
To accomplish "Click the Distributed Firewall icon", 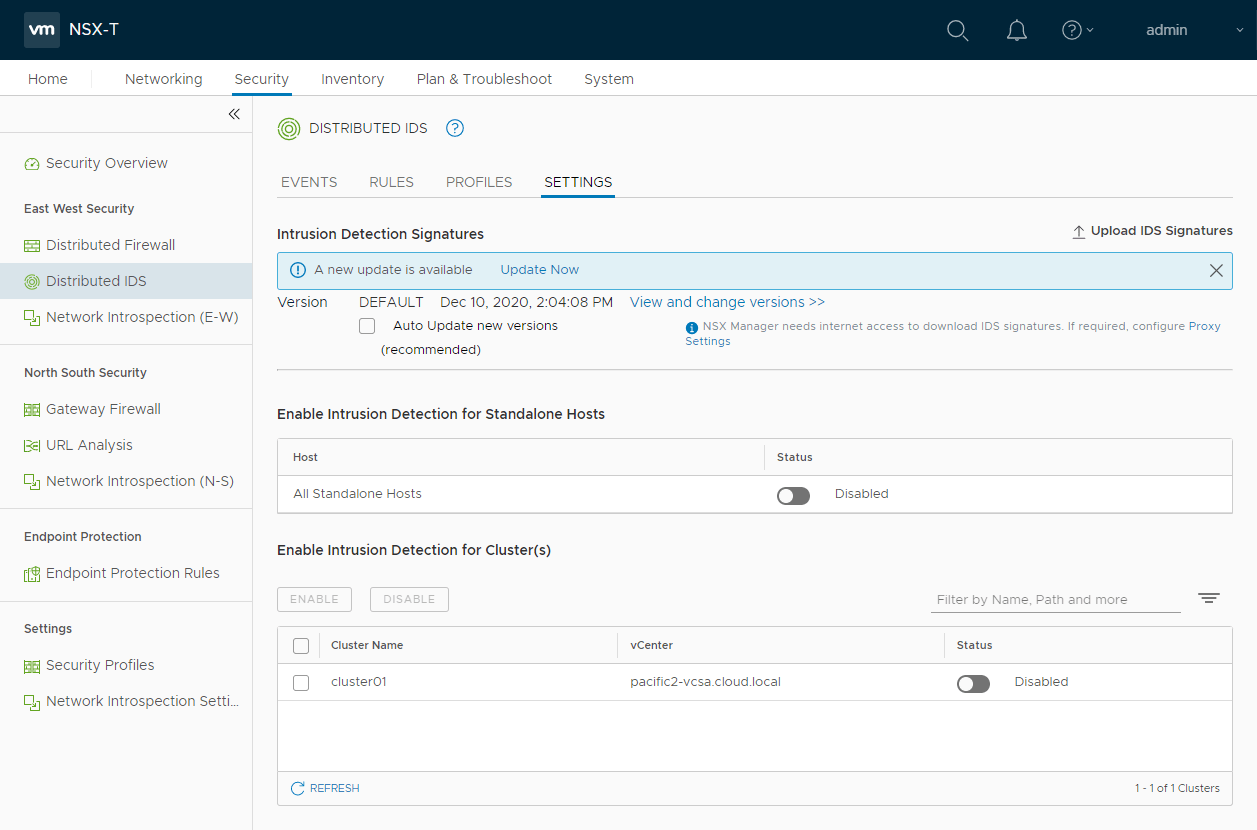I will [x=32, y=246].
